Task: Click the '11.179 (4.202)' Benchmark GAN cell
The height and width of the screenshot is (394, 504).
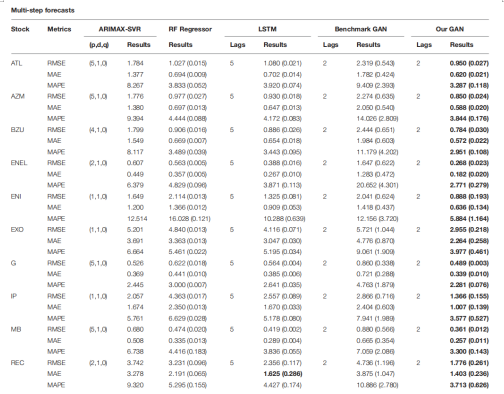Action: tap(377, 152)
